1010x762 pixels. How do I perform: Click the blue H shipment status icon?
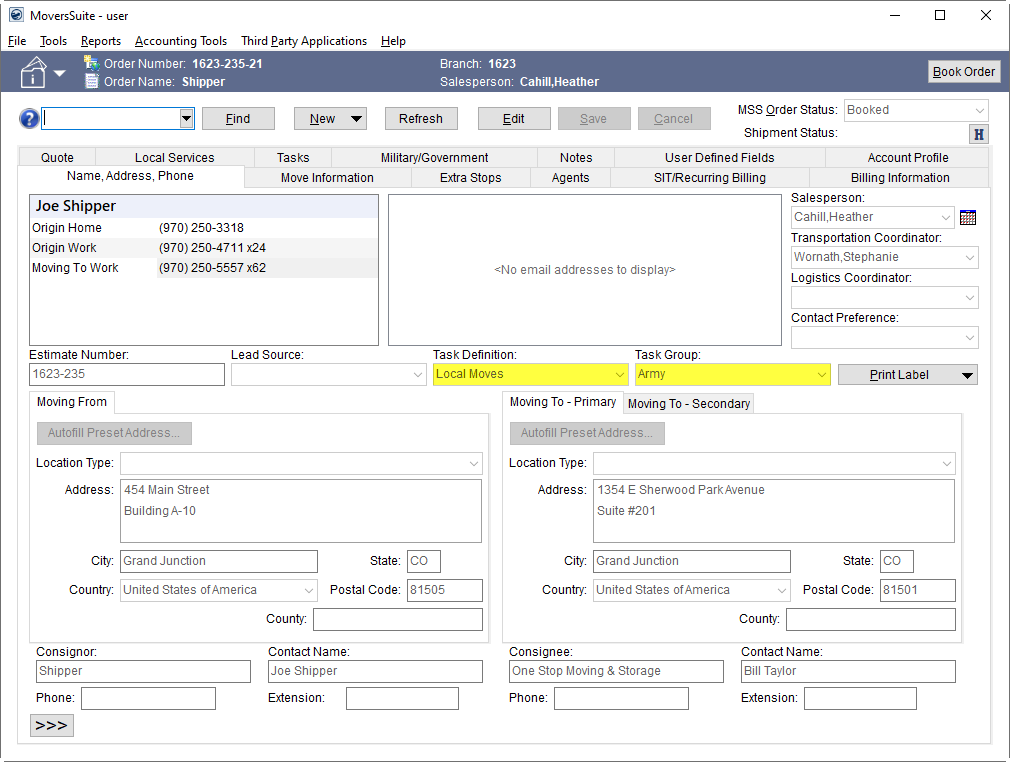(979, 134)
